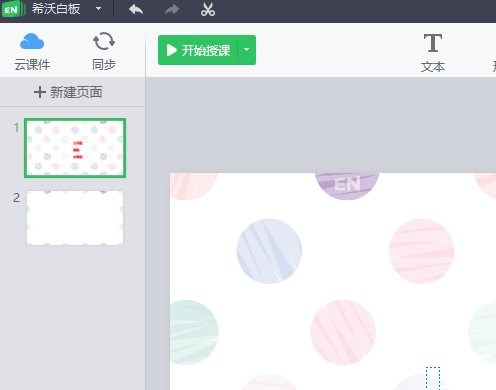Expand 开始授课 options dropdown arrow

click(247, 50)
